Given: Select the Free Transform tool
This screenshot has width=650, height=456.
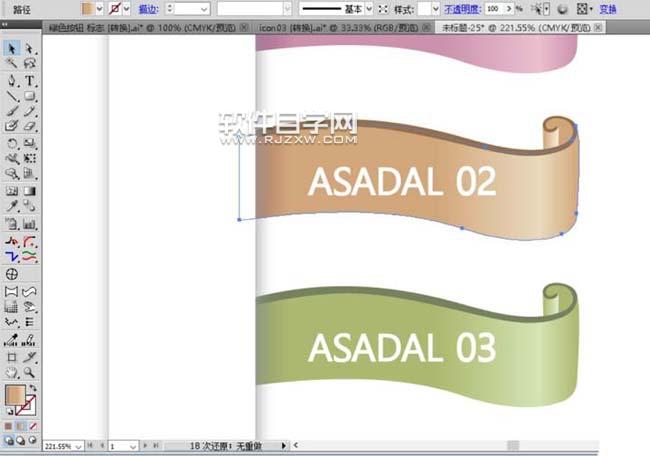Looking at the screenshot, I should click(29, 158).
